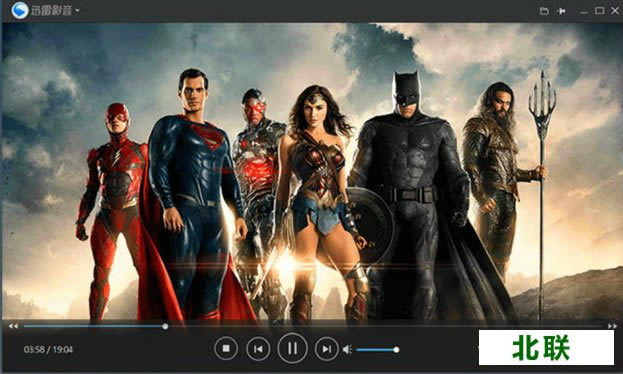Open the 迅雷影音 main menu dropdown arrow
Viewport: 623px width, 374px height.
coord(77,11)
